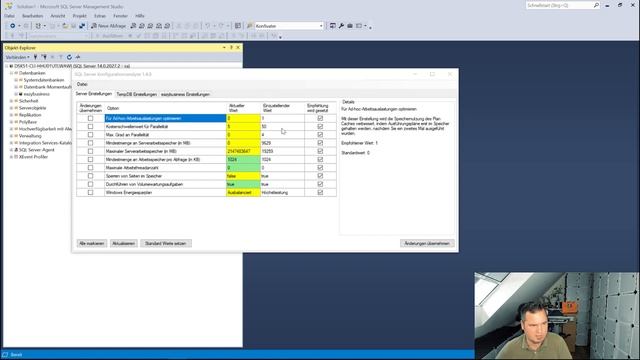
Task: Click the Option column header
Action: click(x=165, y=108)
